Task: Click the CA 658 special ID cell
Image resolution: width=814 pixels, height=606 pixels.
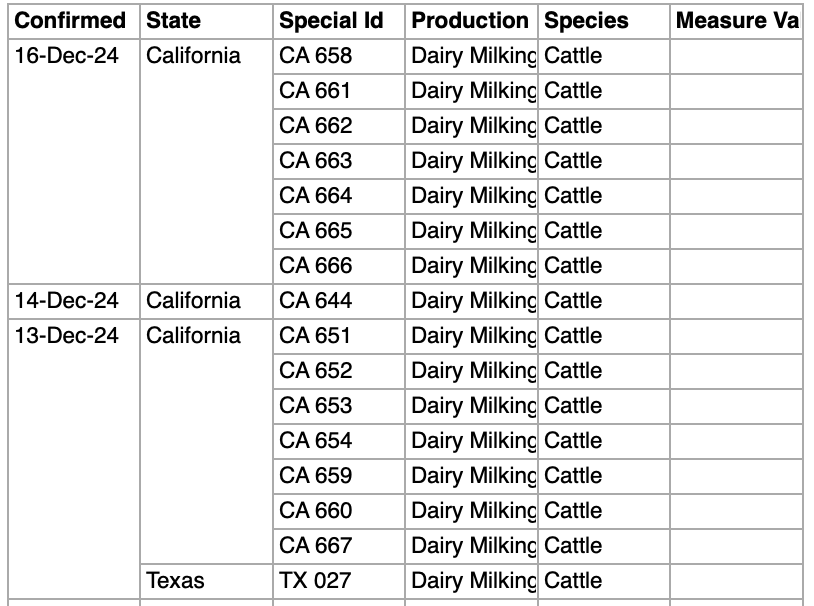Action: 316,56
